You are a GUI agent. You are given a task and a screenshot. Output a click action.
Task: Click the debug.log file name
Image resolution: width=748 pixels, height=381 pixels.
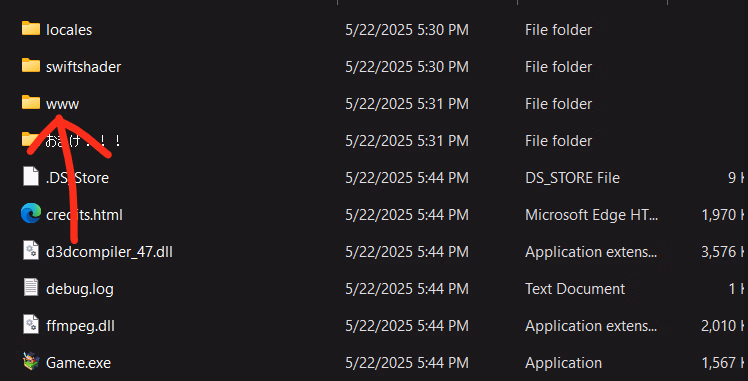click(80, 289)
